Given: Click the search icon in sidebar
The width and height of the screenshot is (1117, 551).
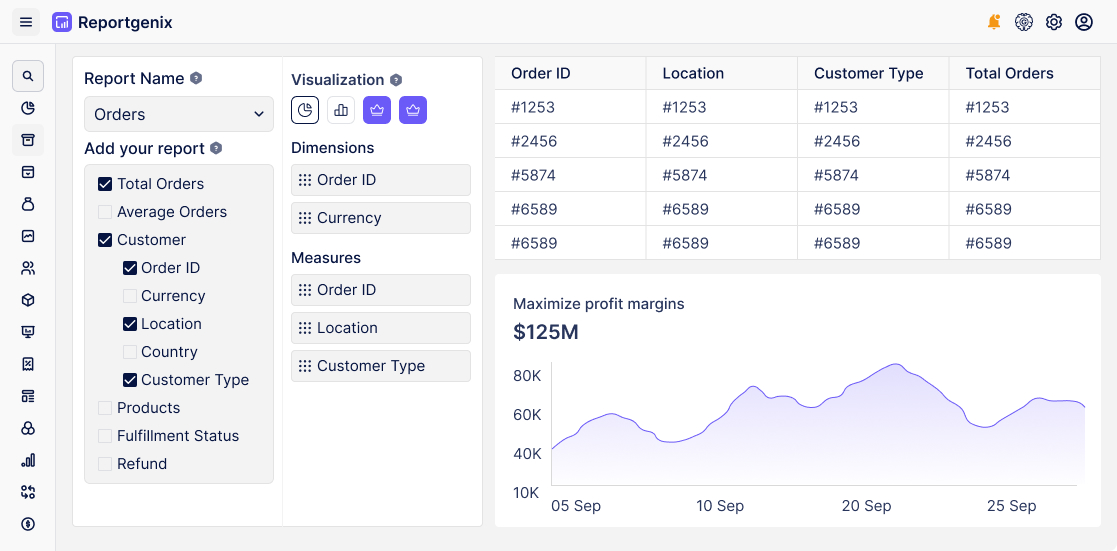Looking at the screenshot, I should 28,76.
